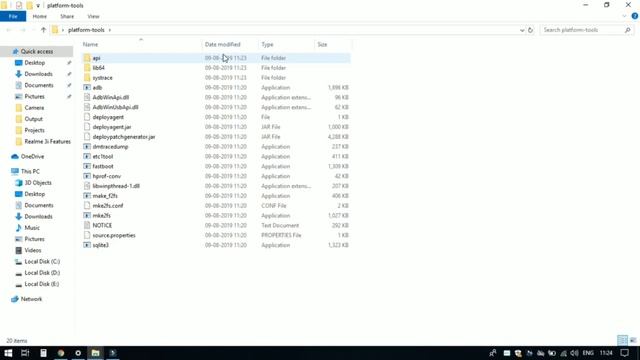Go up one folder level arrow
Image resolution: width=640 pixels, height=360 pixels.
(43, 30)
